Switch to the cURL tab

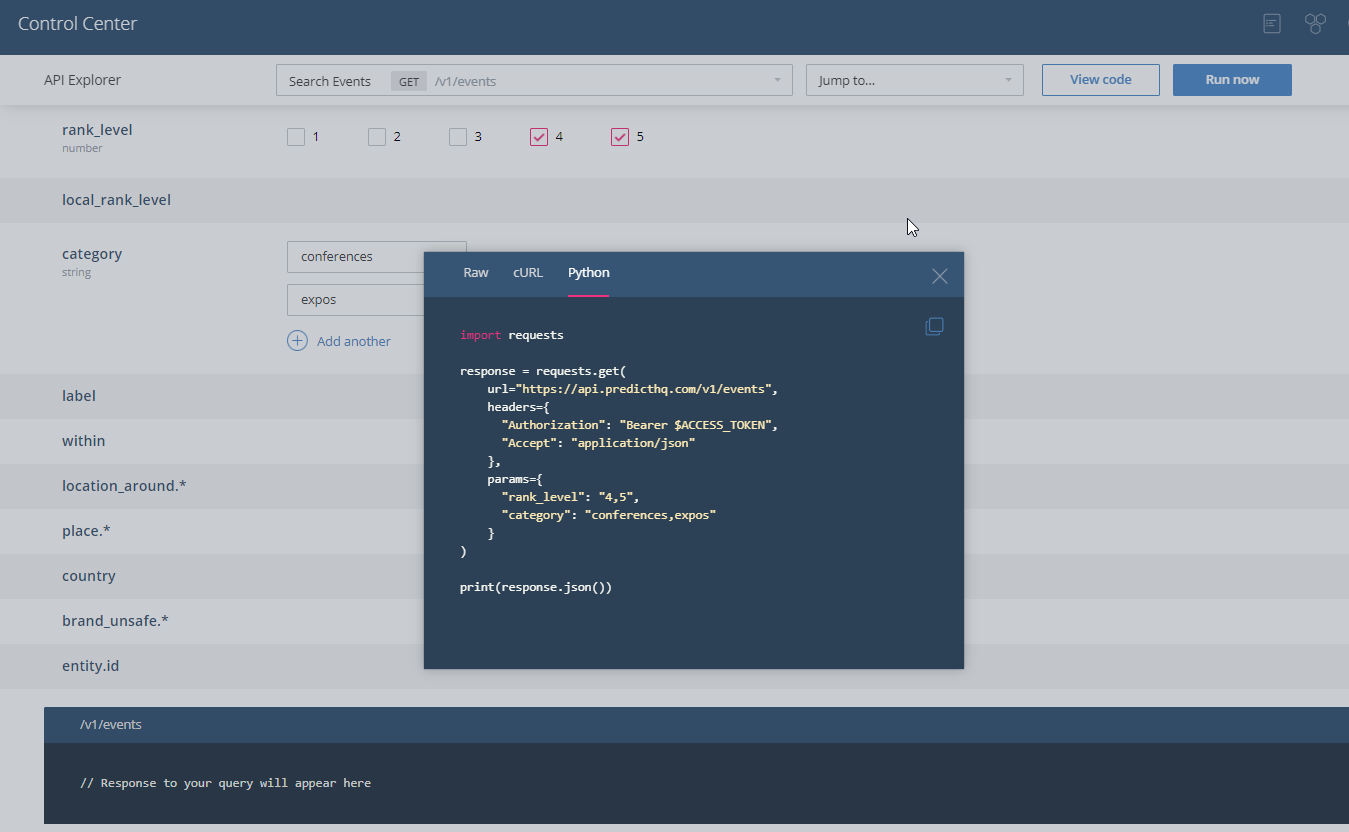tap(528, 273)
